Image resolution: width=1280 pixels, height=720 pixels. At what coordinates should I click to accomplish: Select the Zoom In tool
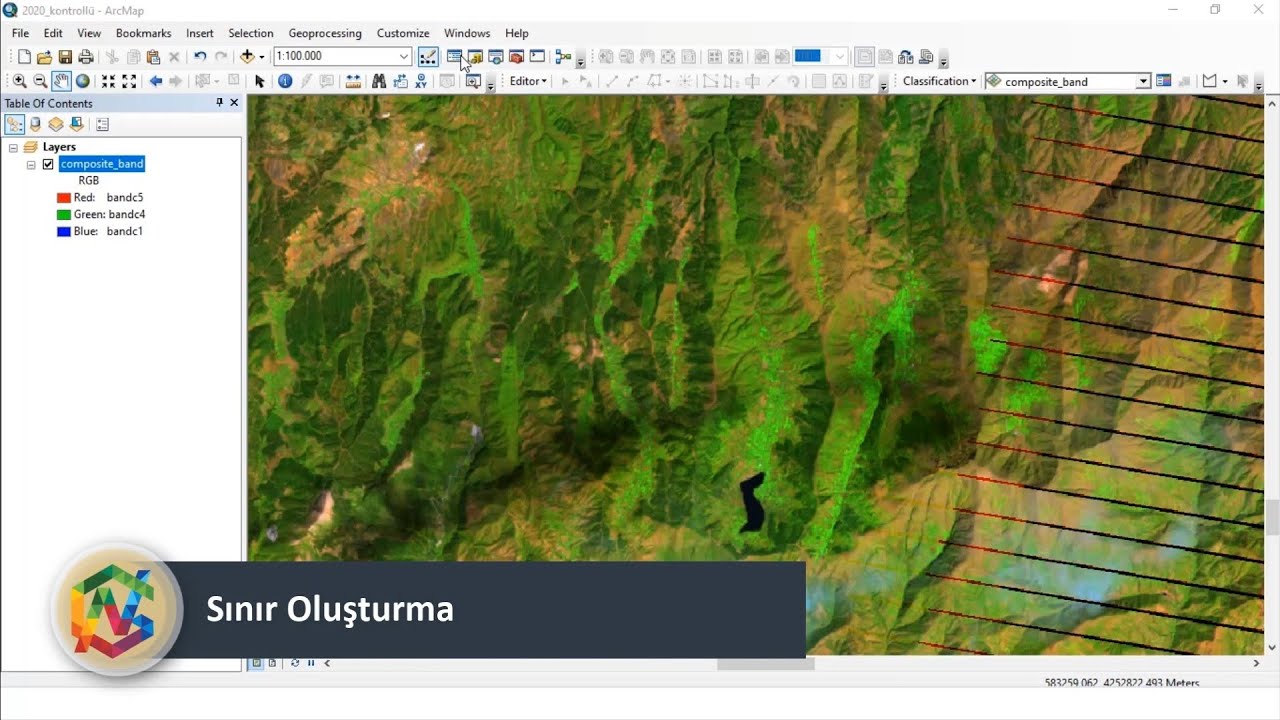20,81
